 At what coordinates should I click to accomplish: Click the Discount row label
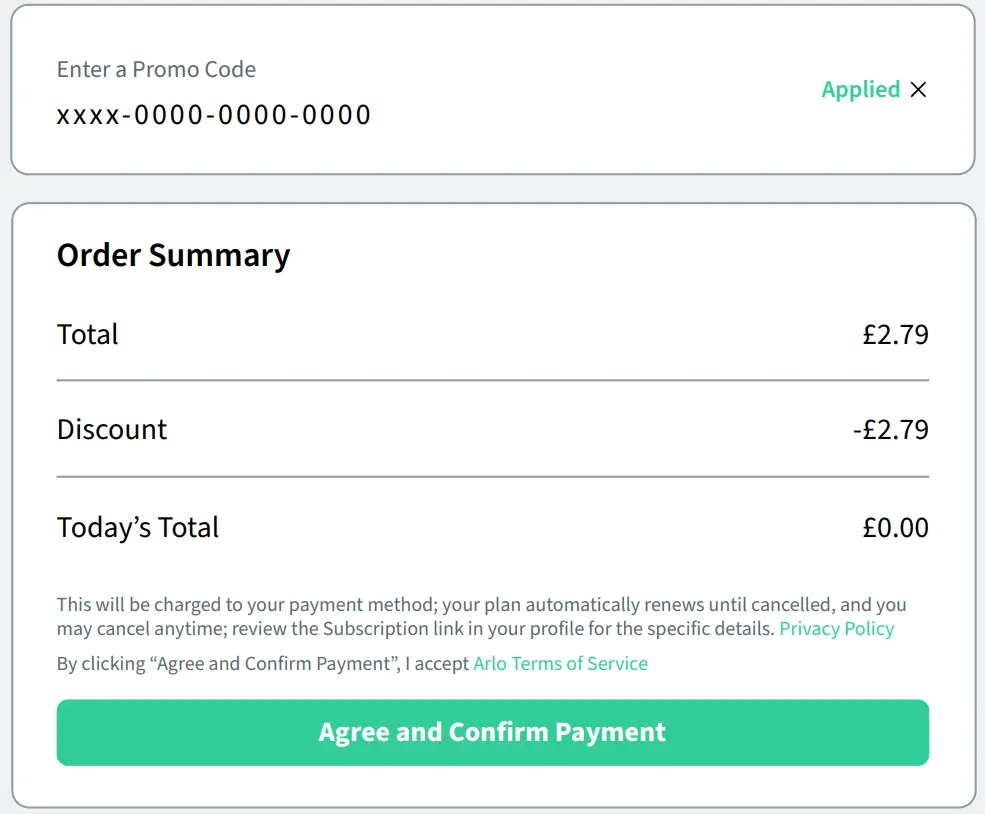click(x=112, y=430)
